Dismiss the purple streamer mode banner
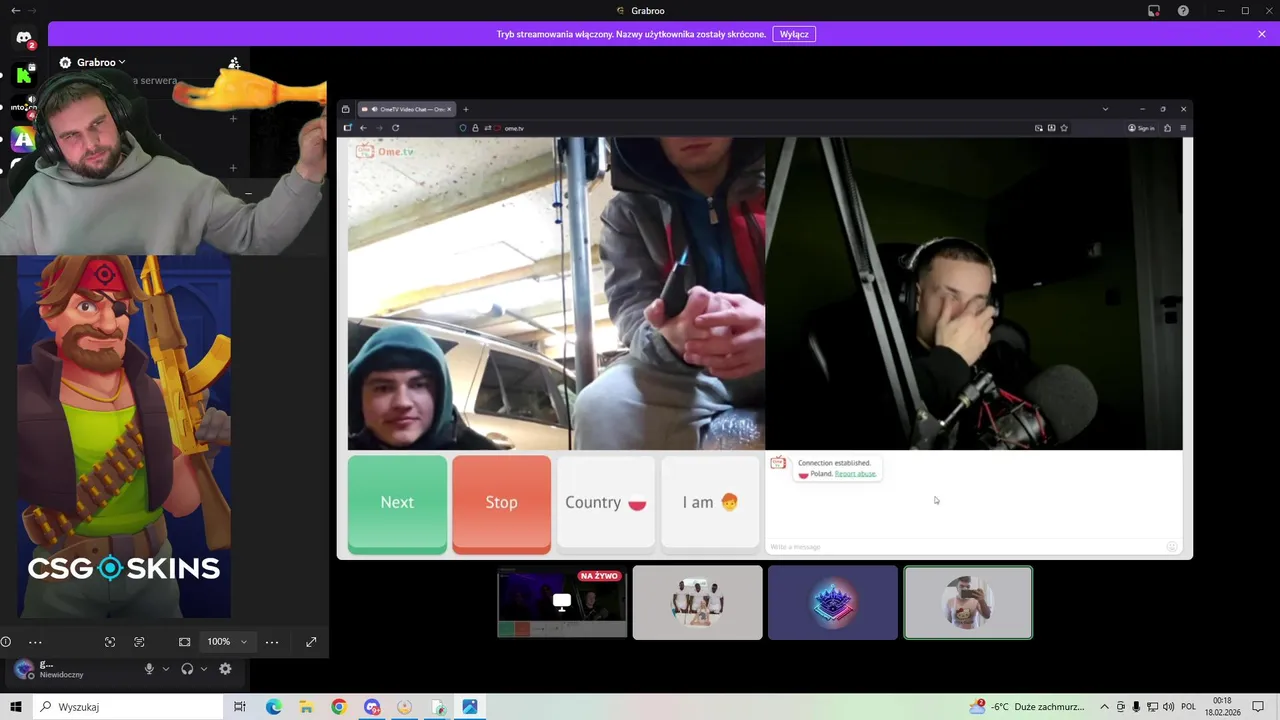The image size is (1280, 720). click(1262, 34)
